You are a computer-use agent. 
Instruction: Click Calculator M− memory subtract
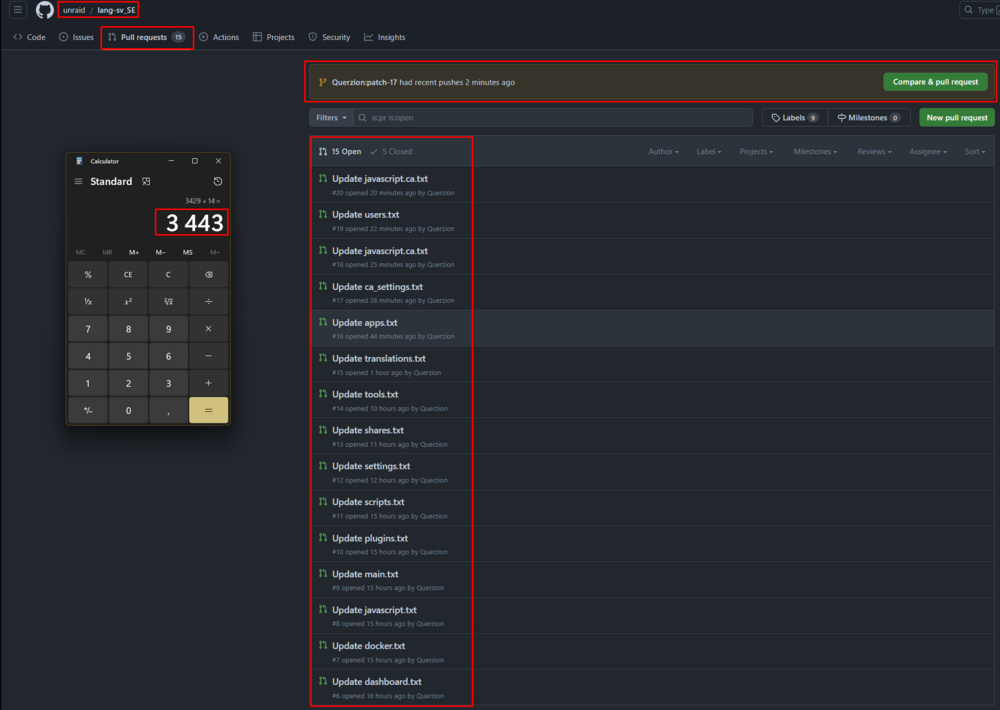point(161,252)
